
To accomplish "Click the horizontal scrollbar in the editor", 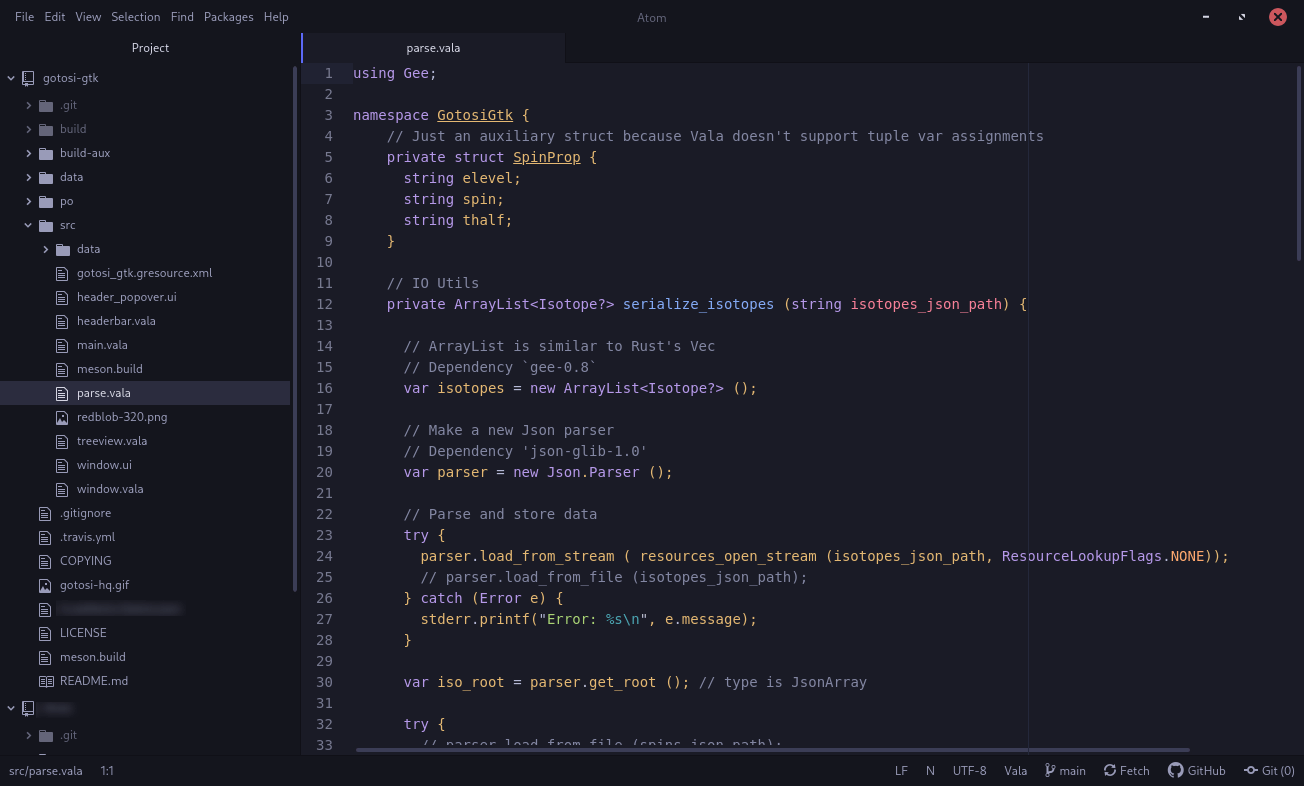I will (772, 749).
